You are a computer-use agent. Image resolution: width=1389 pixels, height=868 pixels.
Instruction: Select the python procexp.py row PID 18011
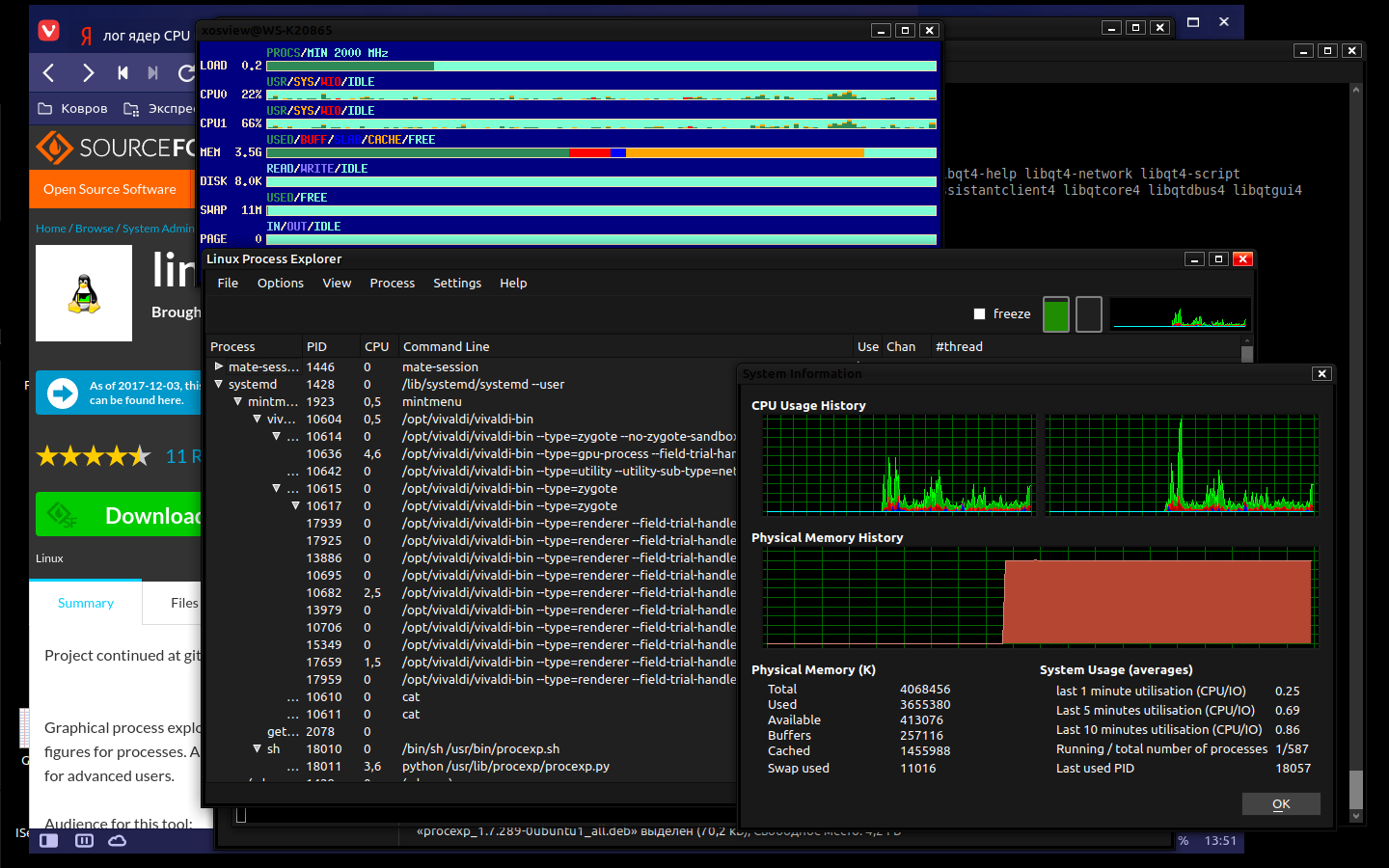[x=472, y=766]
